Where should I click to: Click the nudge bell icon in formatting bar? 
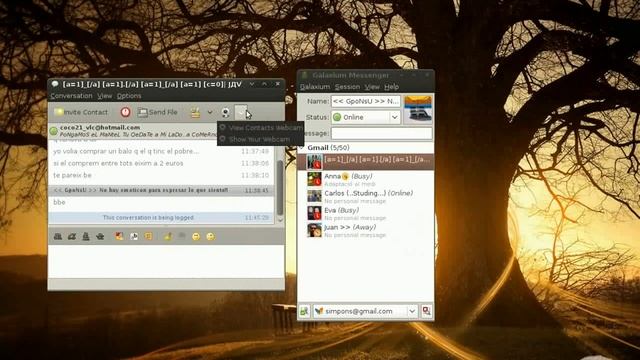pyautogui.click(x=168, y=236)
